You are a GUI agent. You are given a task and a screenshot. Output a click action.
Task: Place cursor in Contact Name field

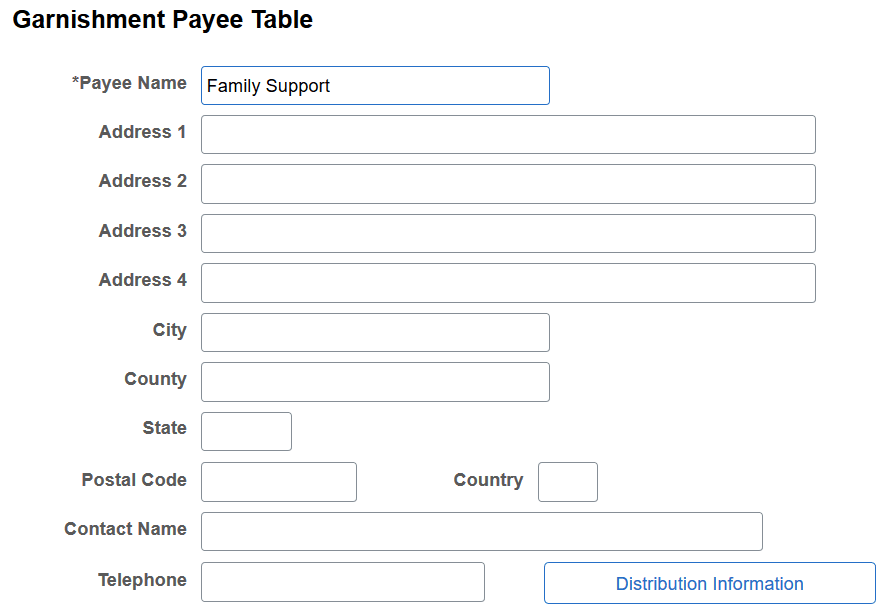pyautogui.click(x=482, y=531)
